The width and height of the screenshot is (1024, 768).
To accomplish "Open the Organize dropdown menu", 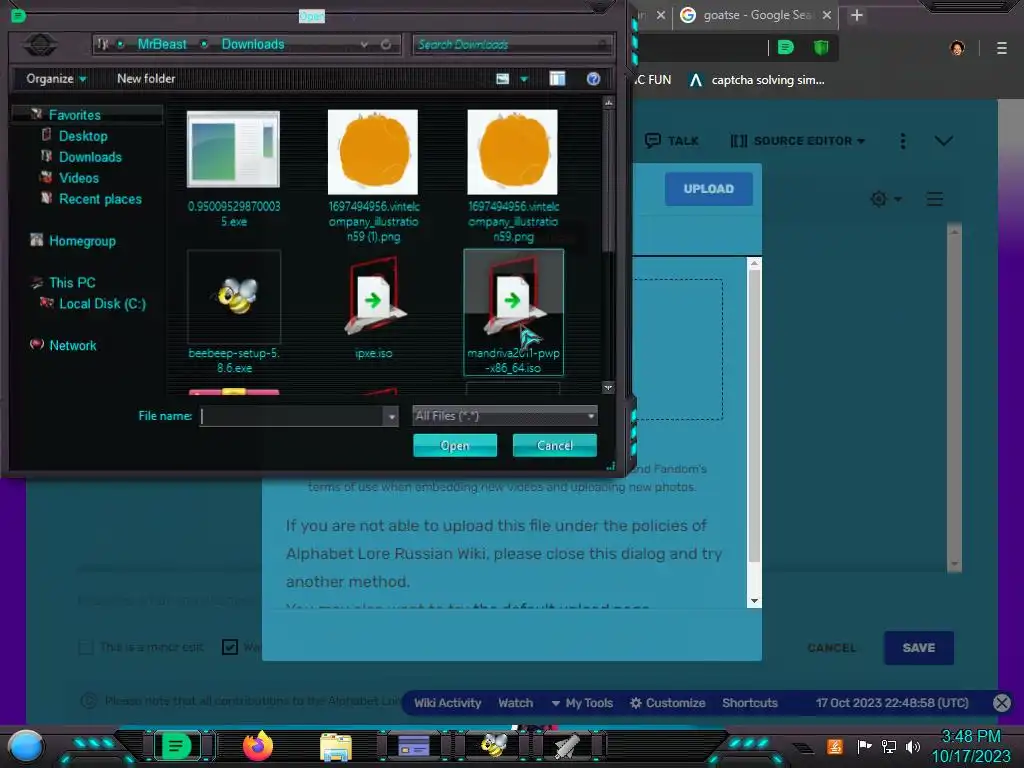I will tap(56, 78).
